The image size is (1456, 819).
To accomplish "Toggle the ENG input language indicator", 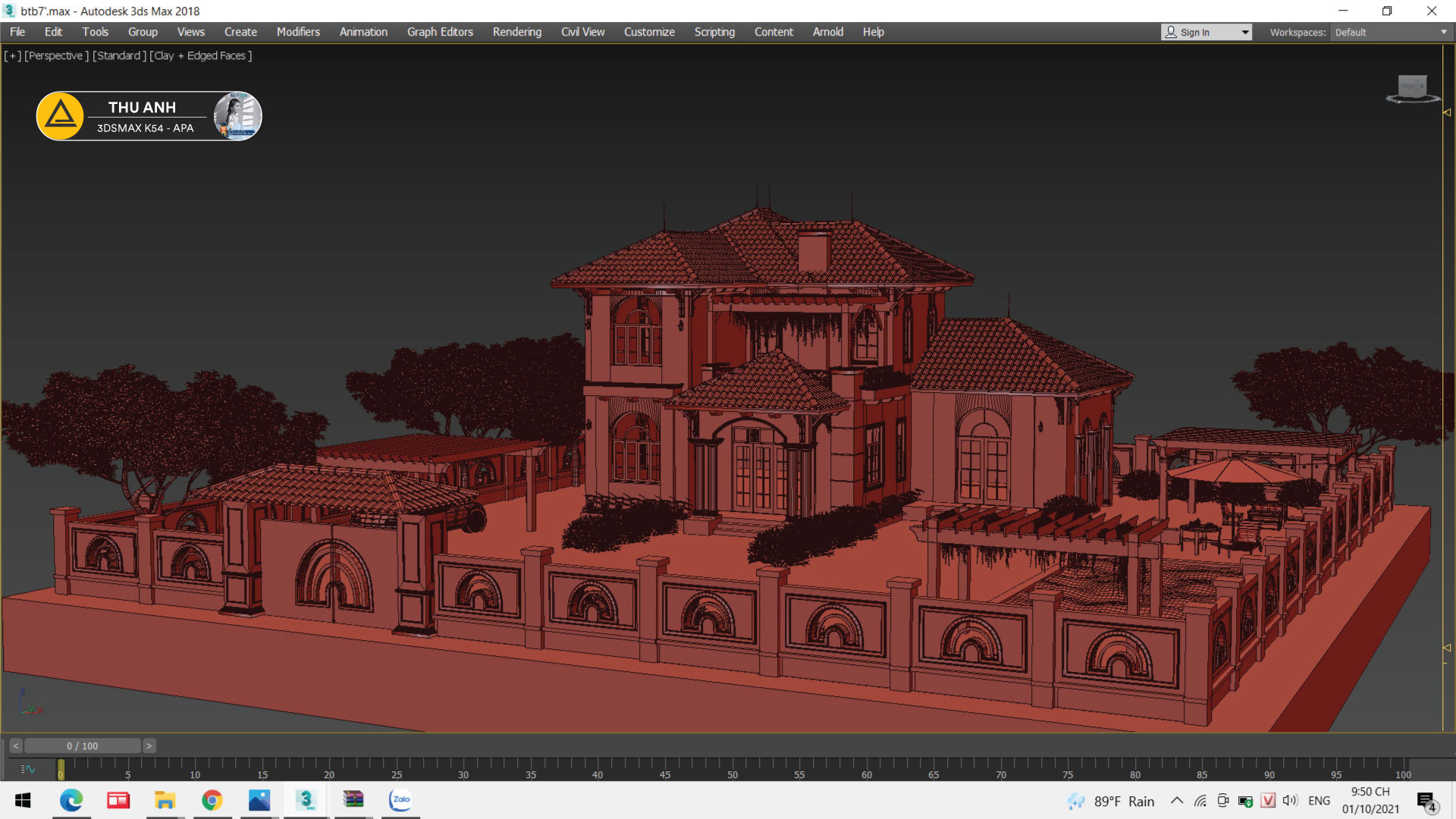I will point(1319,801).
